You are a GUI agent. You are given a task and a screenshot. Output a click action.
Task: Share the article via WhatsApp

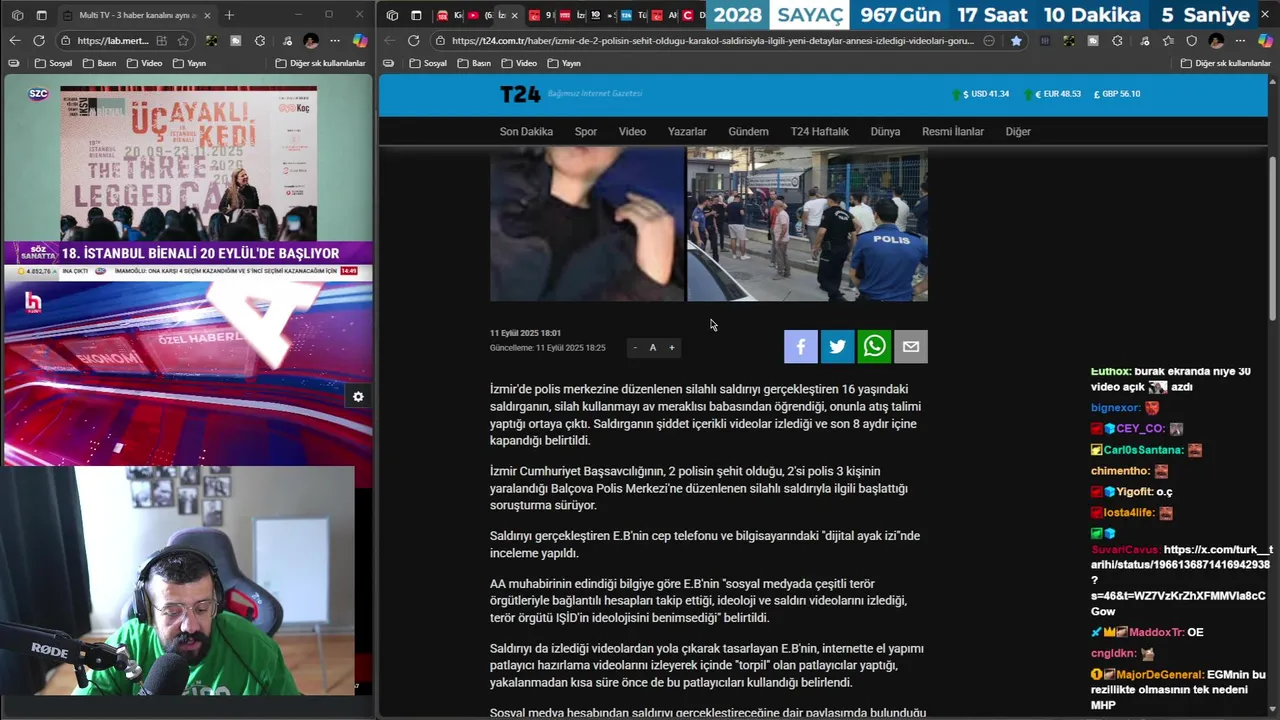874,346
